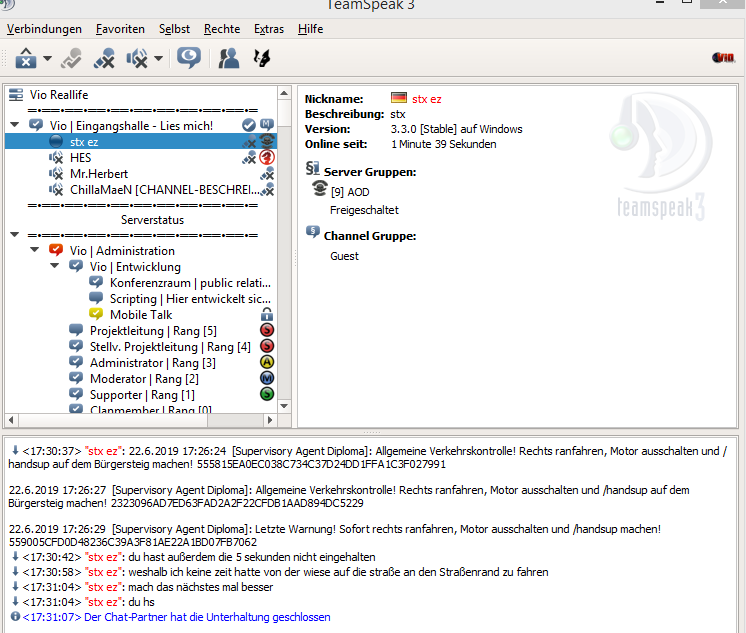Click the red question badge on the HES row
The image size is (746, 633).
[267, 157]
